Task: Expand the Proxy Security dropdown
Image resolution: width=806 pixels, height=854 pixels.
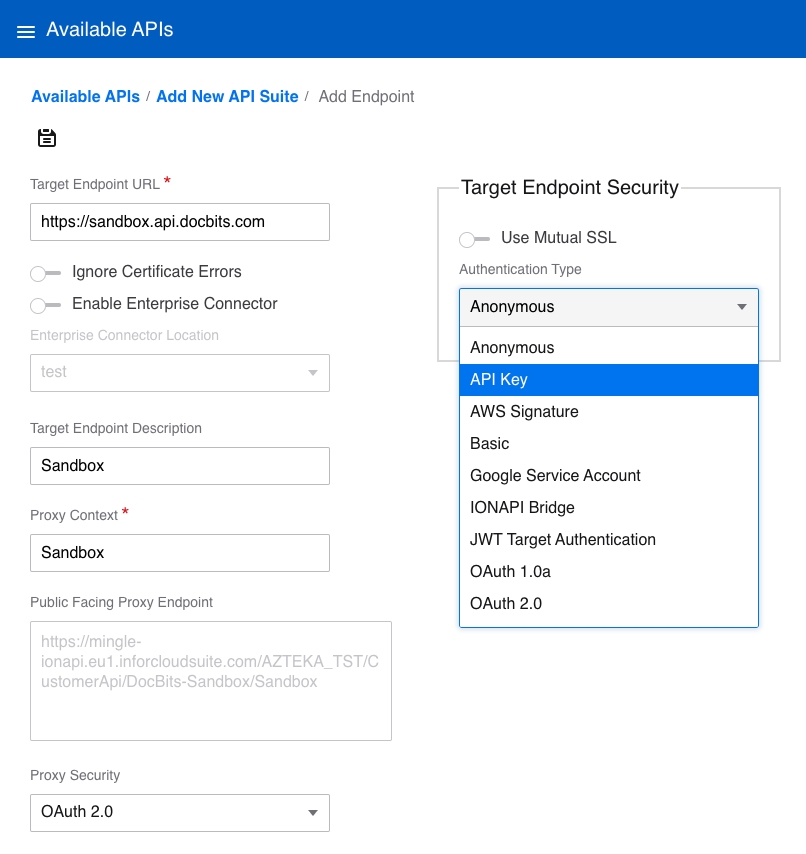Action: (x=180, y=812)
